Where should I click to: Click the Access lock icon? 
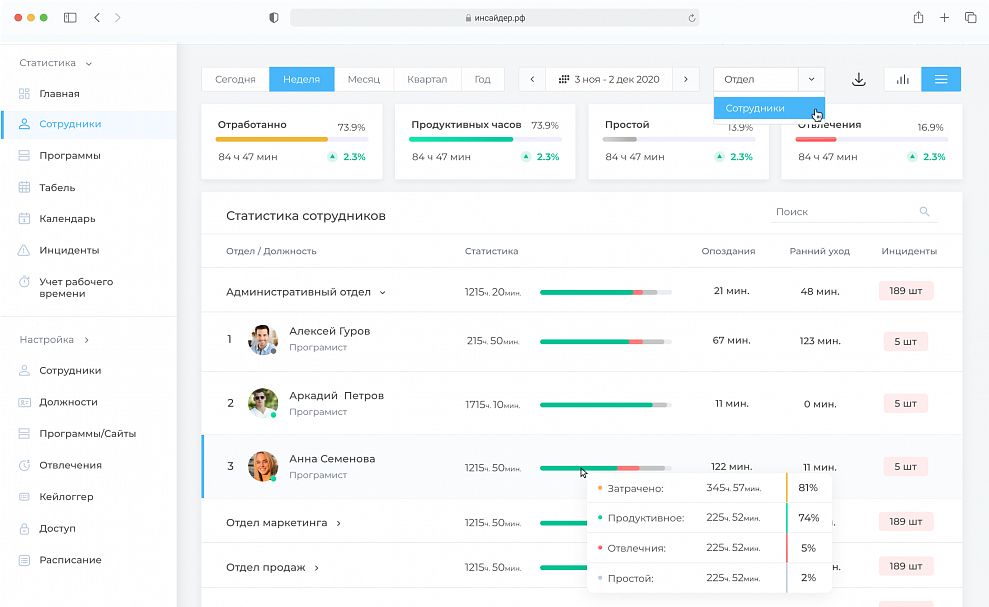coord(24,528)
